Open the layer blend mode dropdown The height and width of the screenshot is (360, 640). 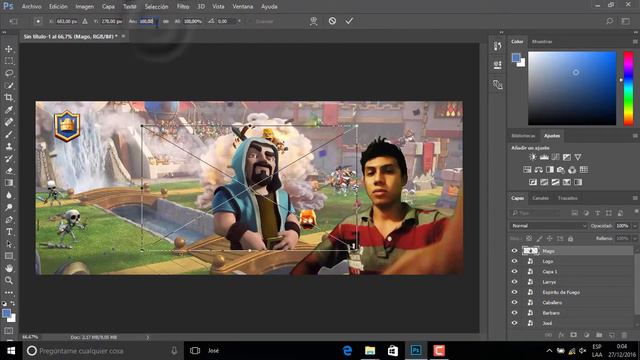[548, 226]
